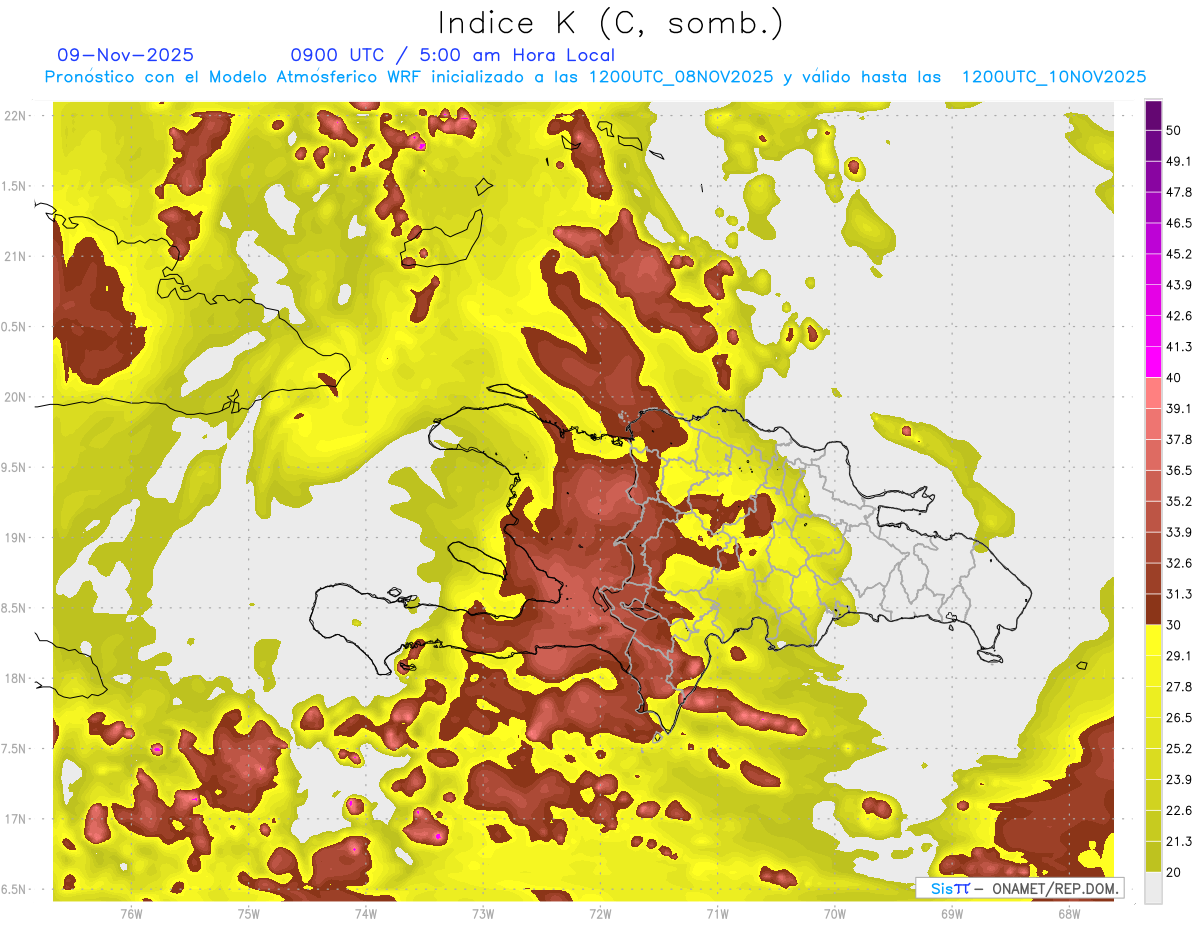Pick the bright yellow swatch between 29.1 and 30
The width and height of the screenshot is (1200, 927).
tap(1153, 640)
